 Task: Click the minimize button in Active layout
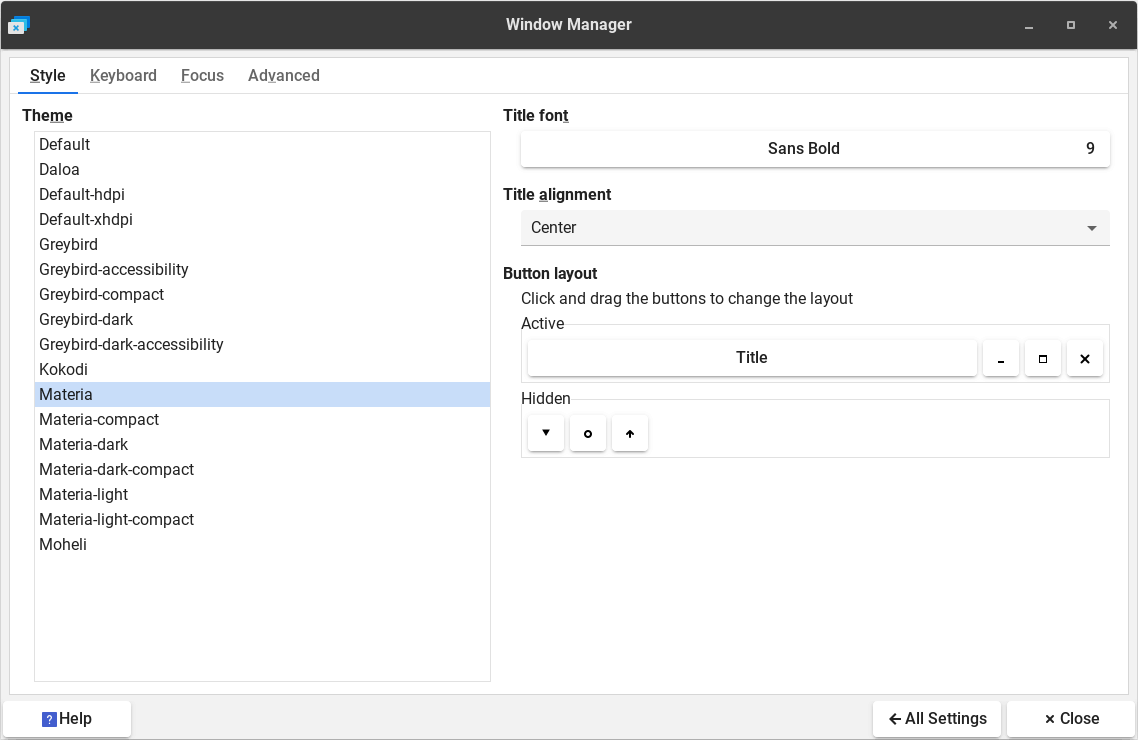(x=1000, y=358)
